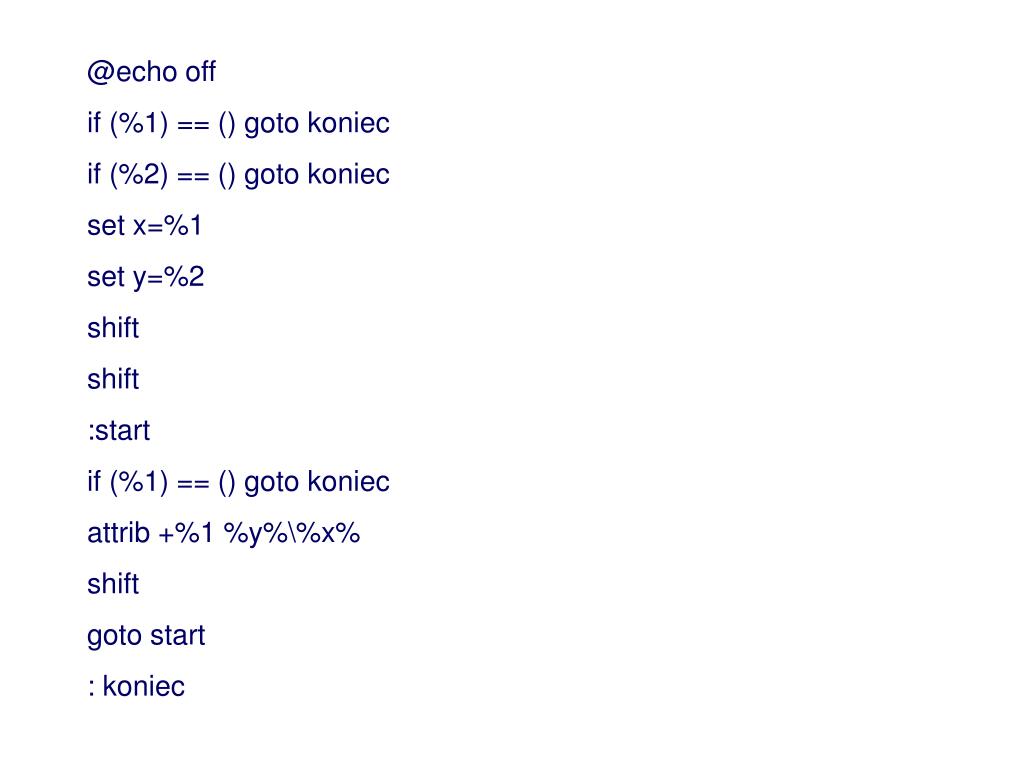
Task: Click the if line directly below "@echo off"
Action: pyautogui.click(x=238, y=124)
